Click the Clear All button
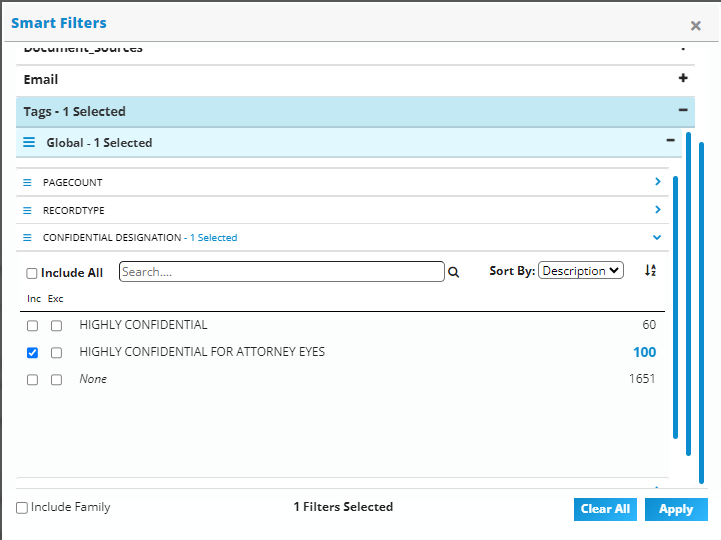The height and width of the screenshot is (540, 721). (x=605, y=509)
